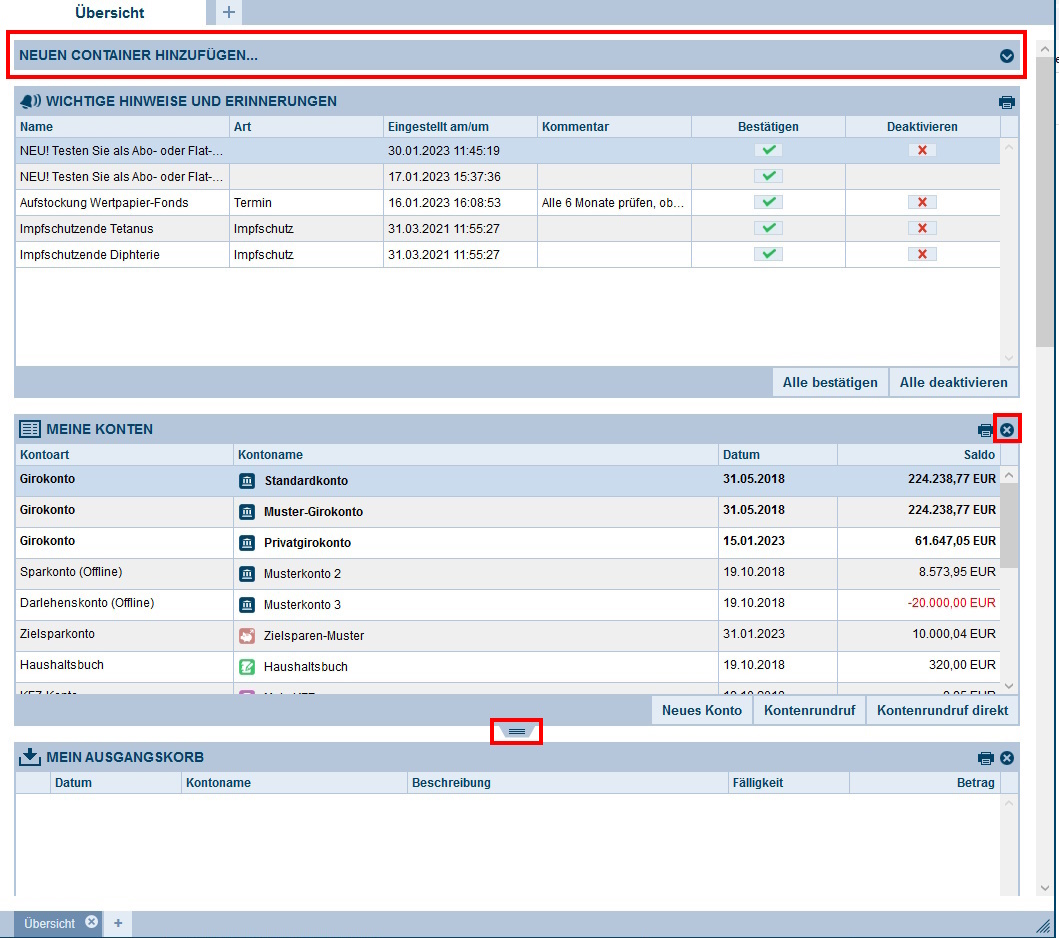Sort reminders by the Name column header
The image size is (1059, 938).
point(122,127)
